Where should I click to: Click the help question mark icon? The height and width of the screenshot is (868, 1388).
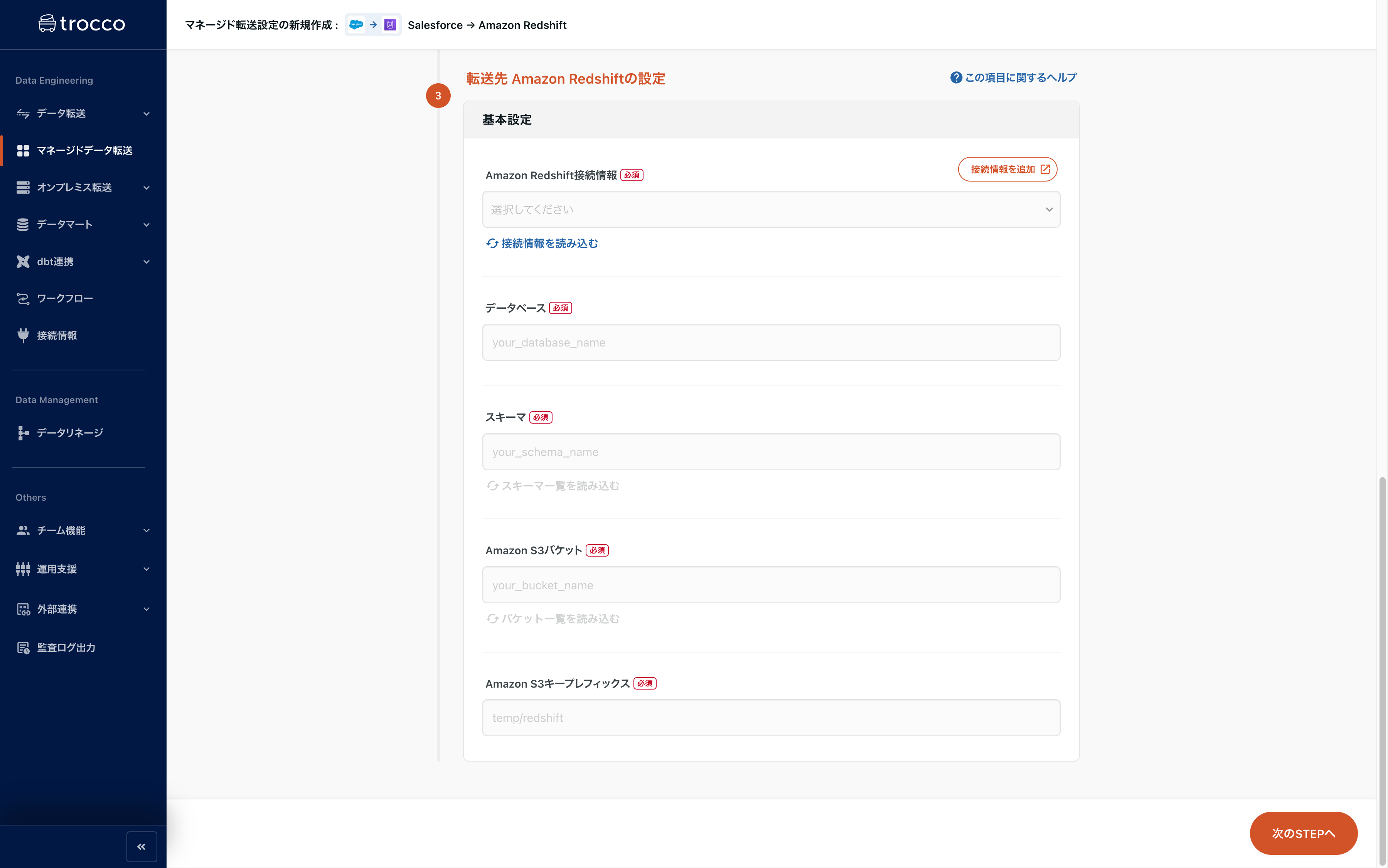click(x=956, y=77)
